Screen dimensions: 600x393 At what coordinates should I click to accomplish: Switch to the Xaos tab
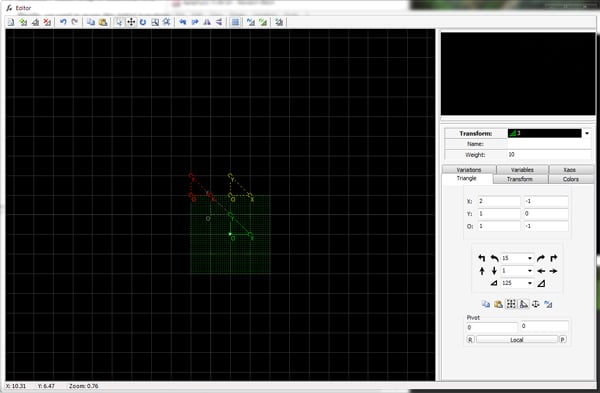click(570, 170)
